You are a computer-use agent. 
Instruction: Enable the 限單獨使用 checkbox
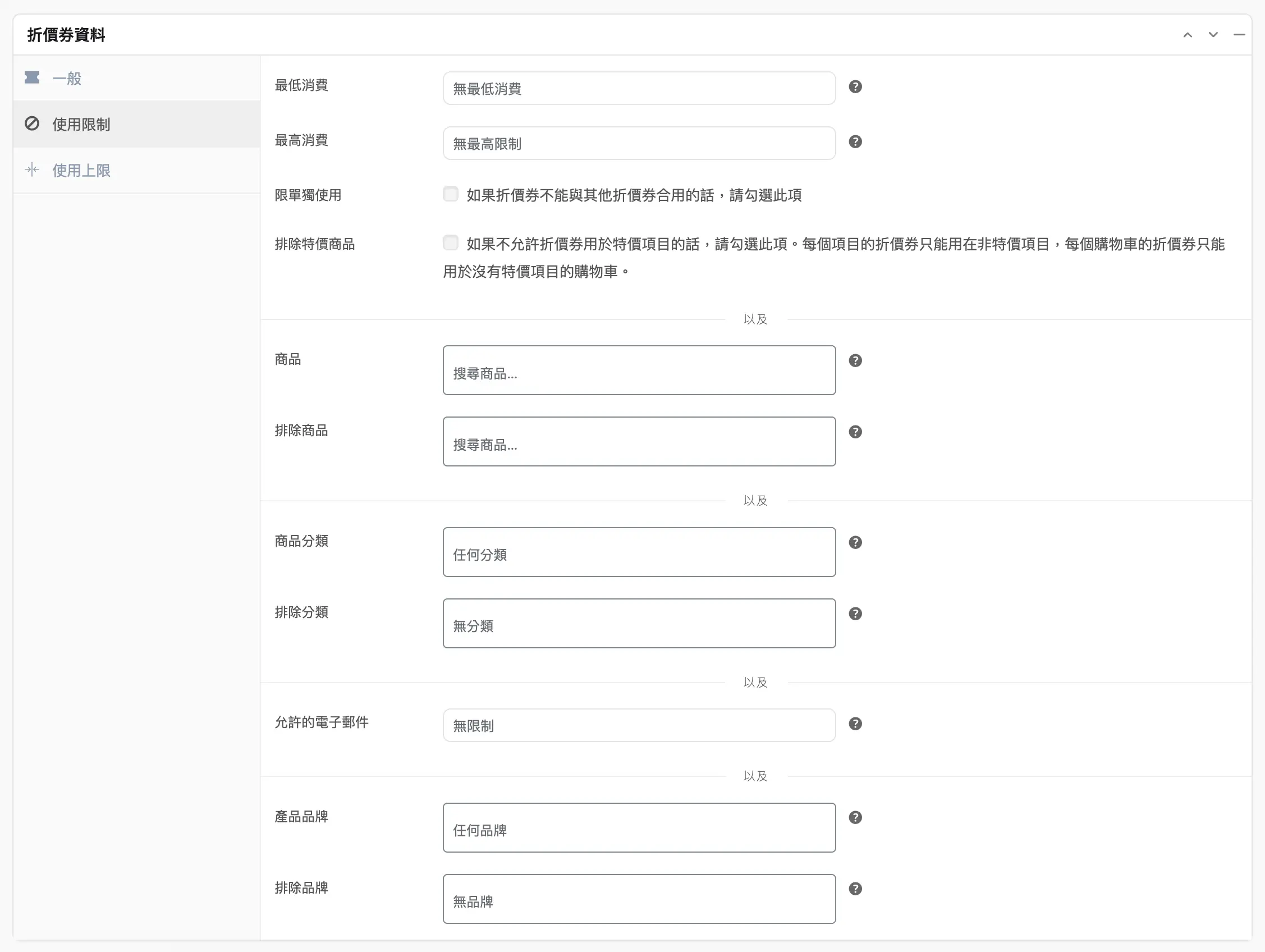tap(451, 194)
